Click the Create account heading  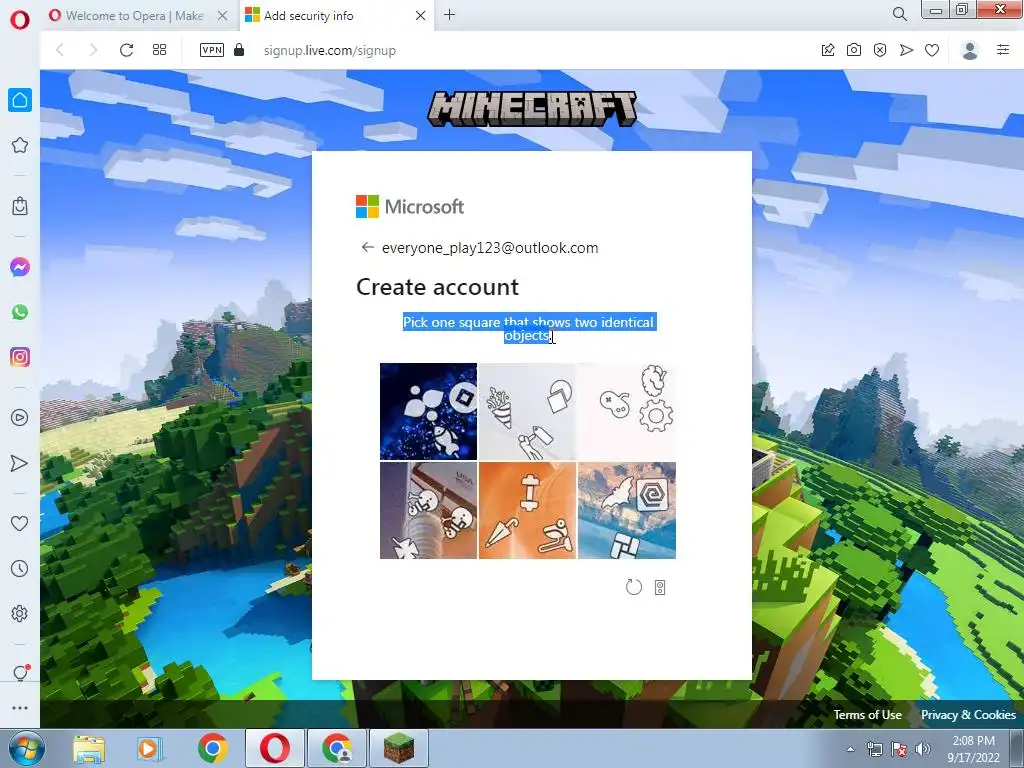438,287
